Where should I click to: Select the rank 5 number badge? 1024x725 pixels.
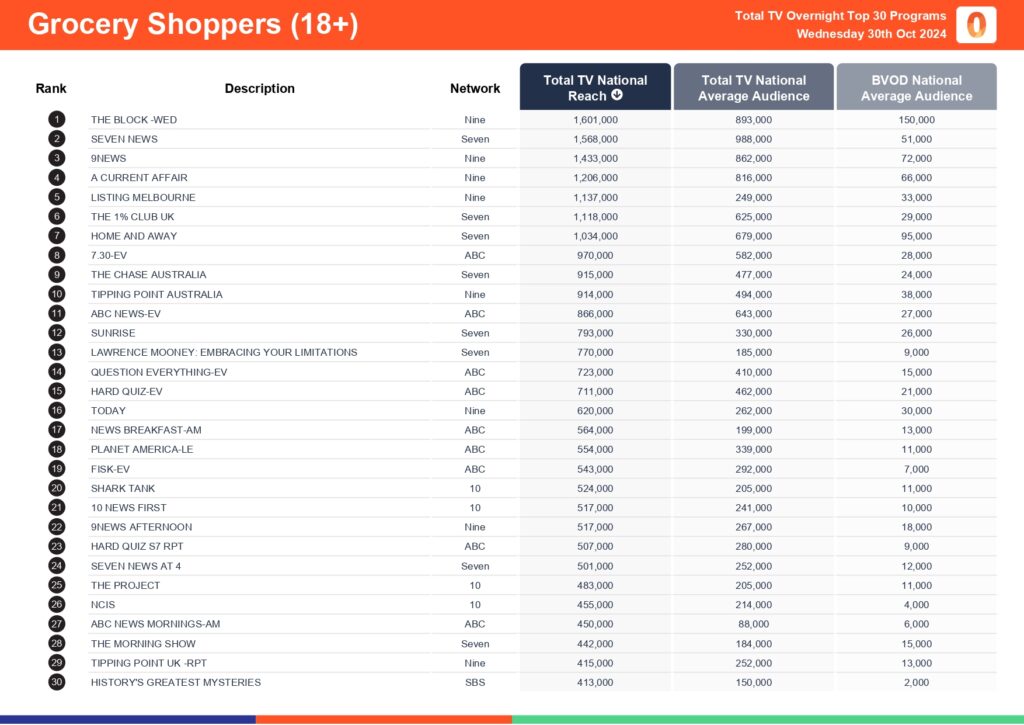pos(56,197)
